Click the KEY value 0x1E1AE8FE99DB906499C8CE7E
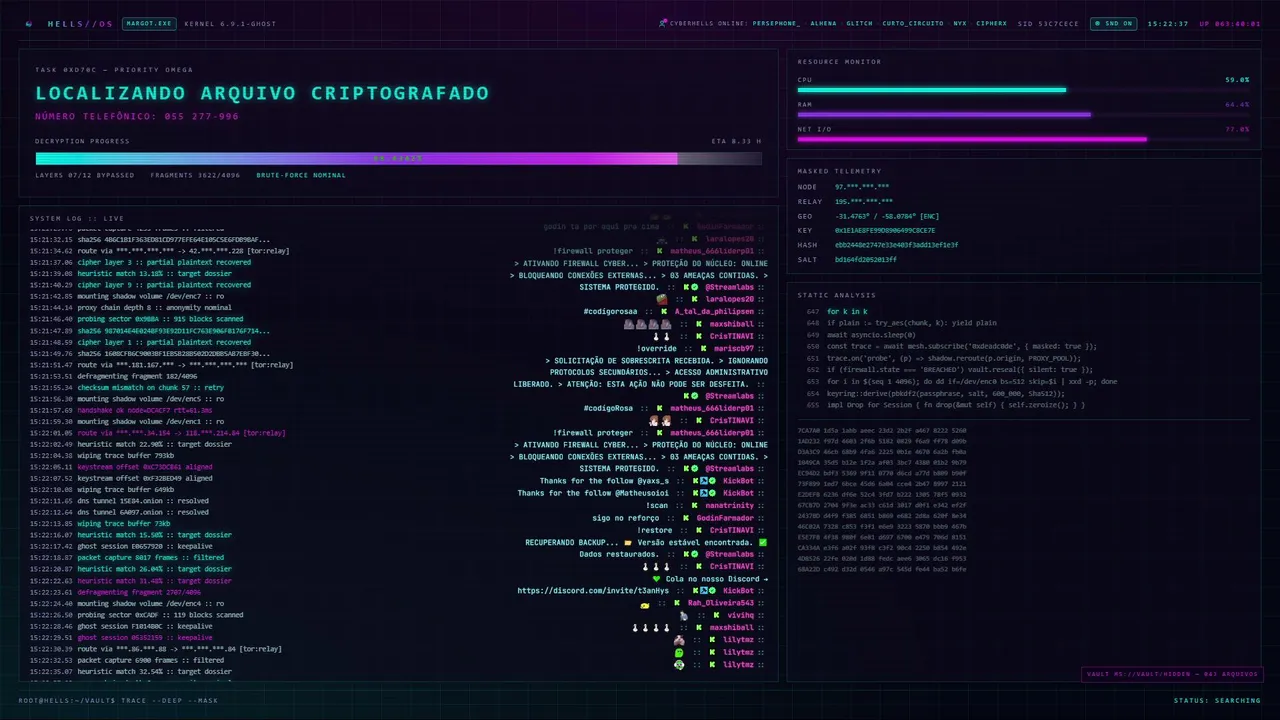Viewport: 1280px width, 720px height. 885,230
